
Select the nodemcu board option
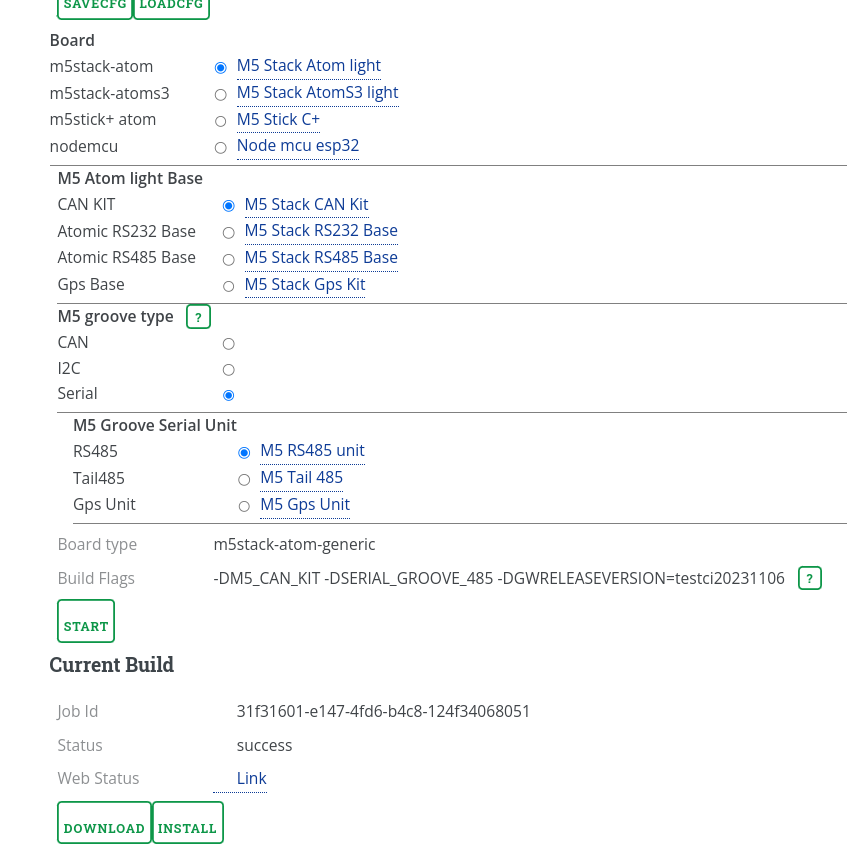220,147
